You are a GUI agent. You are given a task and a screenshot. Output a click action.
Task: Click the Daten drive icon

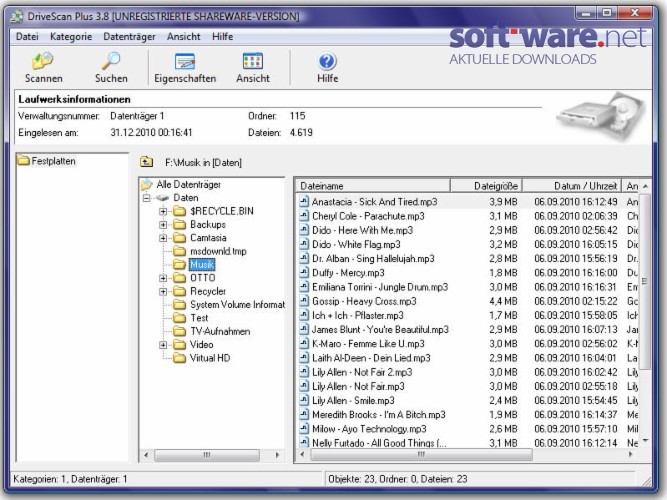(162, 198)
